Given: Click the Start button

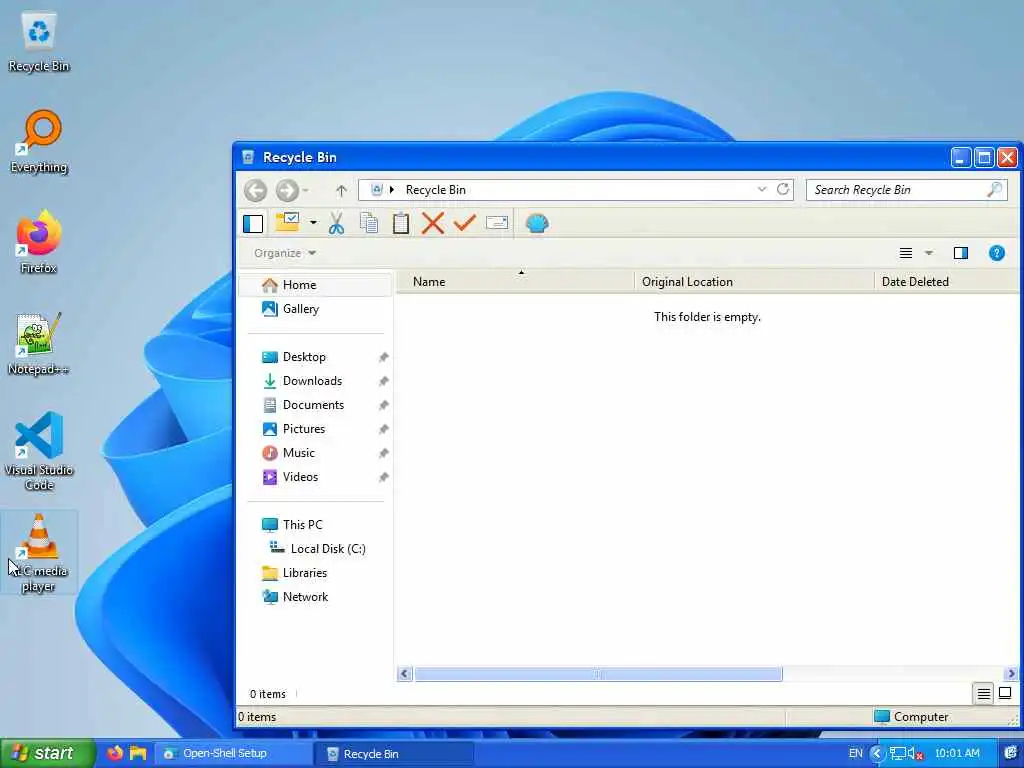Looking at the screenshot, I should [48, 753].
